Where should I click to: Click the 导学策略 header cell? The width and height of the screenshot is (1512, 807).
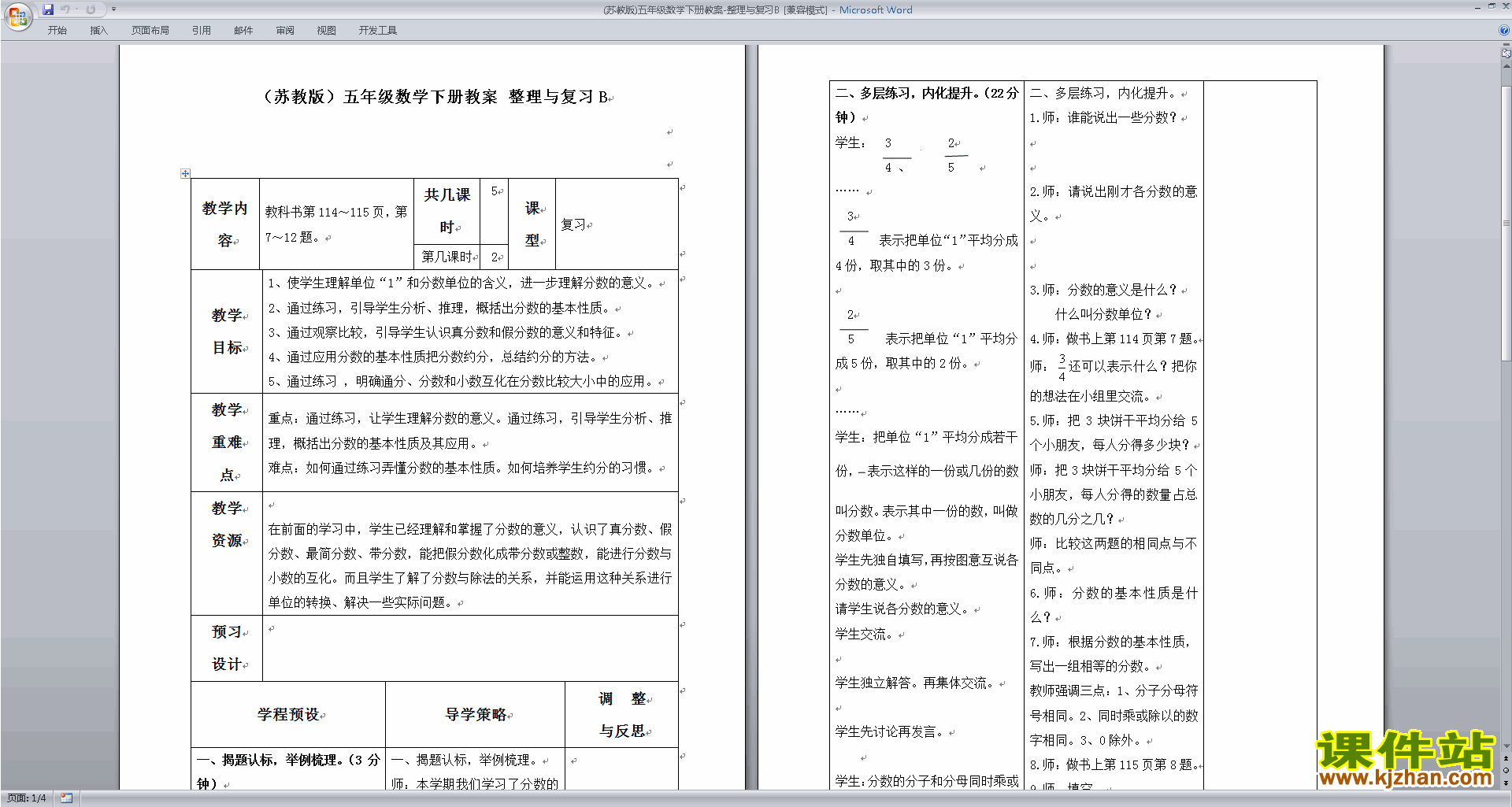[476, 715]
